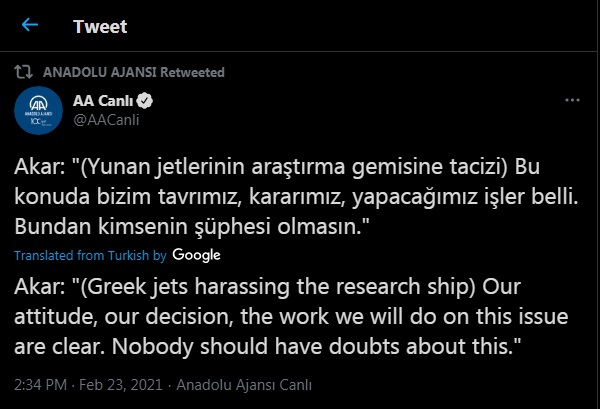Click the Google logo in translation credit

196,255
